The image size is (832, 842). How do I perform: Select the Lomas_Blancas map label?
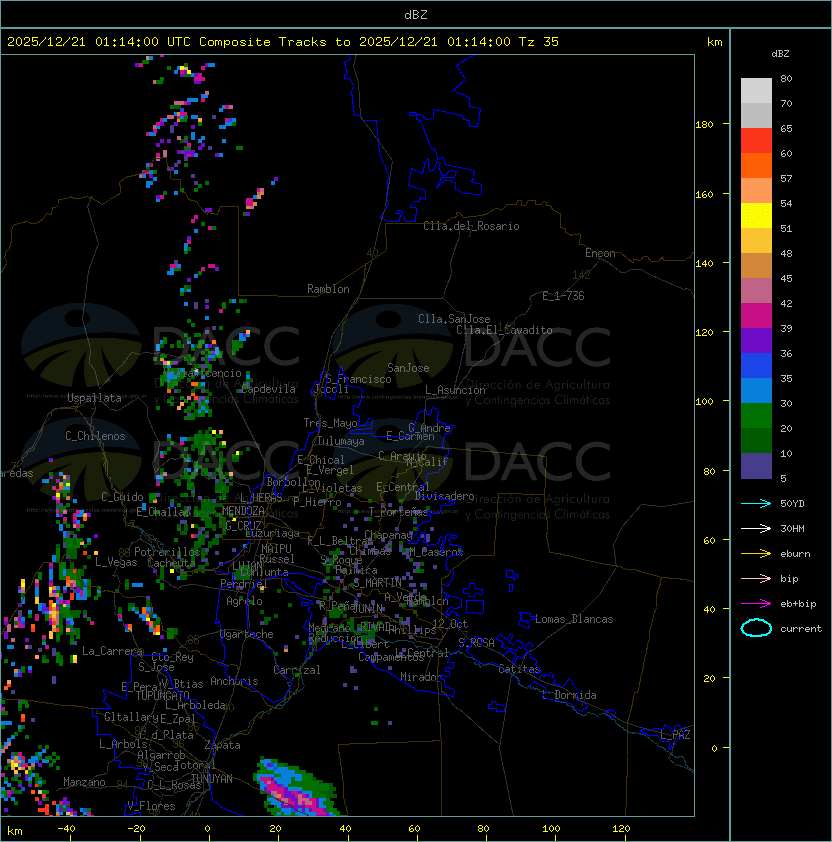tap(574, 619)
